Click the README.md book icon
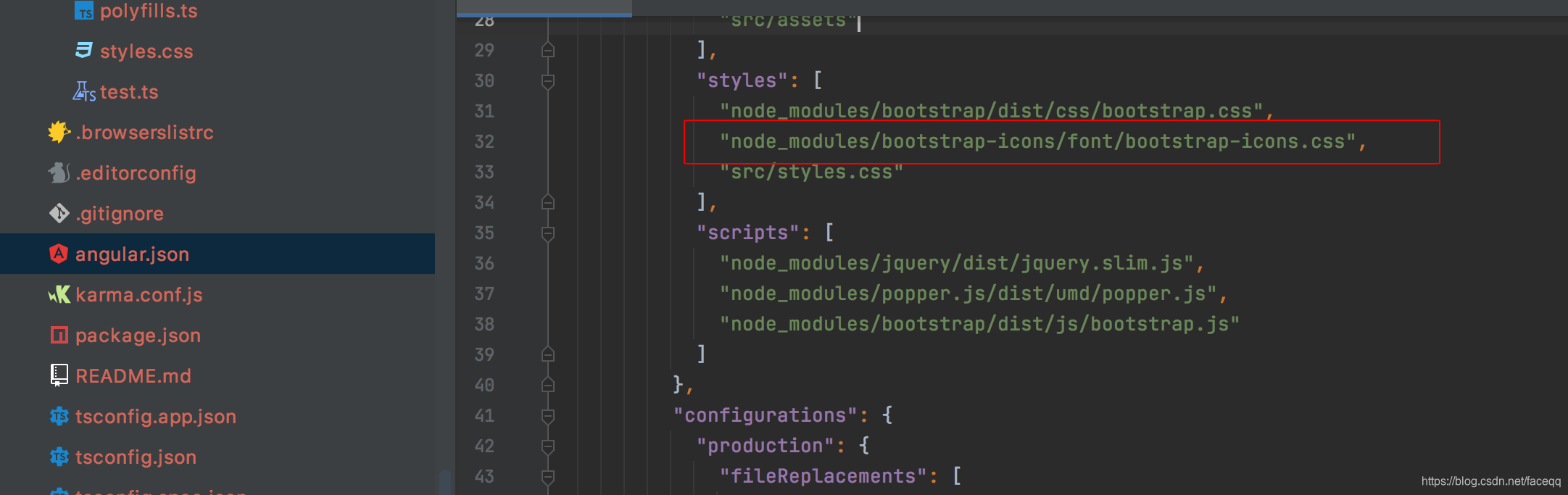Viewport: 1568px width, 495px height. (59, 375)
